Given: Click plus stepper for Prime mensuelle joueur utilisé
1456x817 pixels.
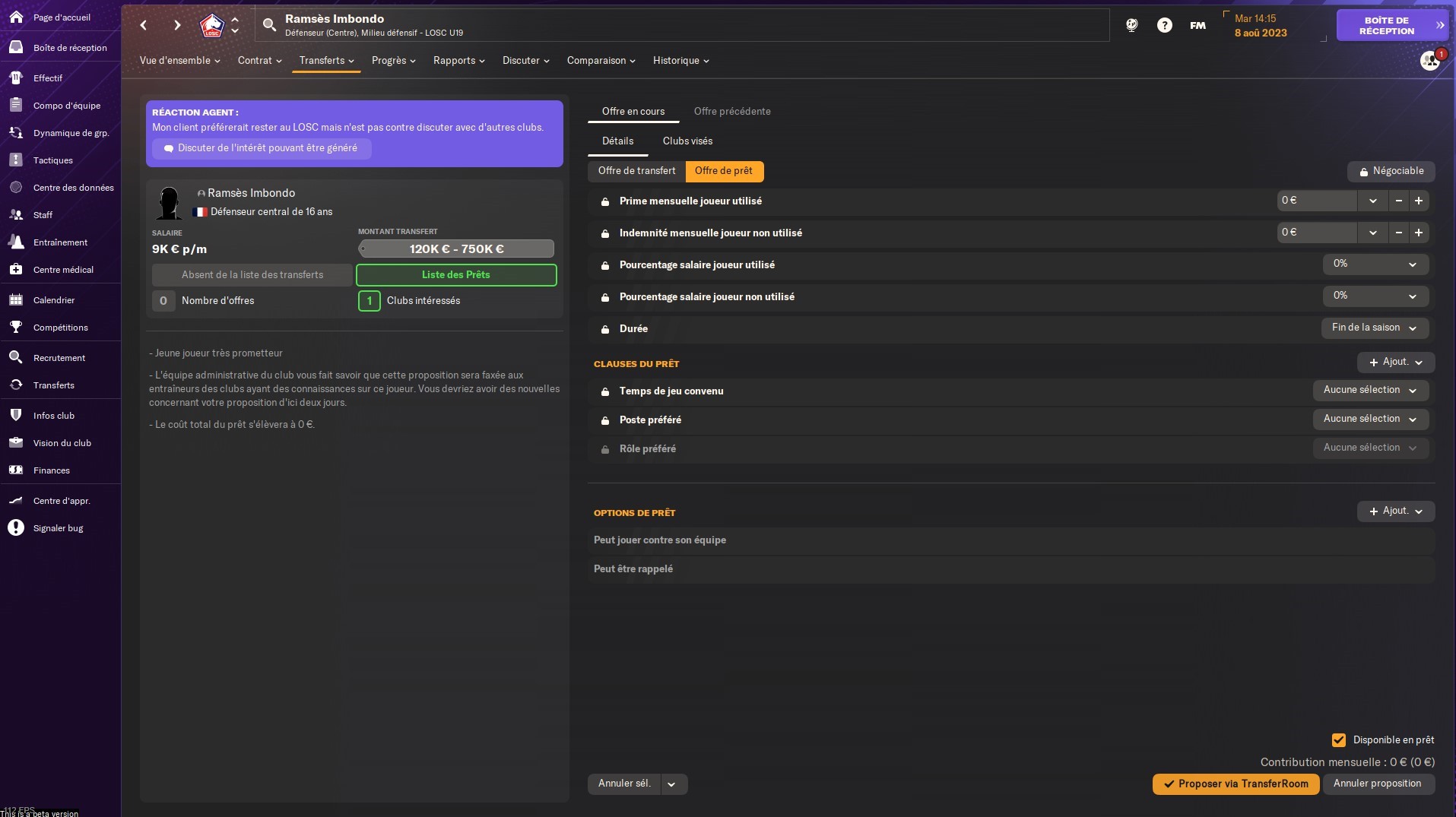Looking at the screenshot, I should pyautogui.click(x=1419, y=201).
